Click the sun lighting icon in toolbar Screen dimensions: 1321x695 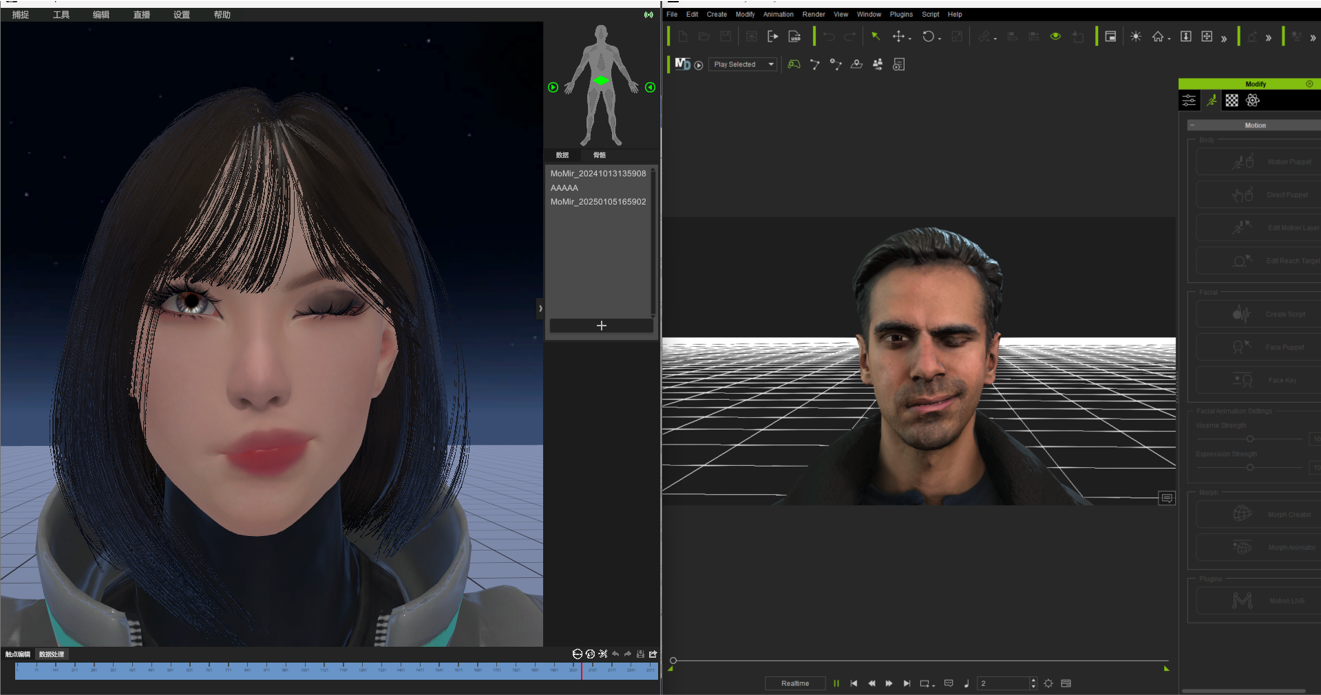[x=1135, y=37]
